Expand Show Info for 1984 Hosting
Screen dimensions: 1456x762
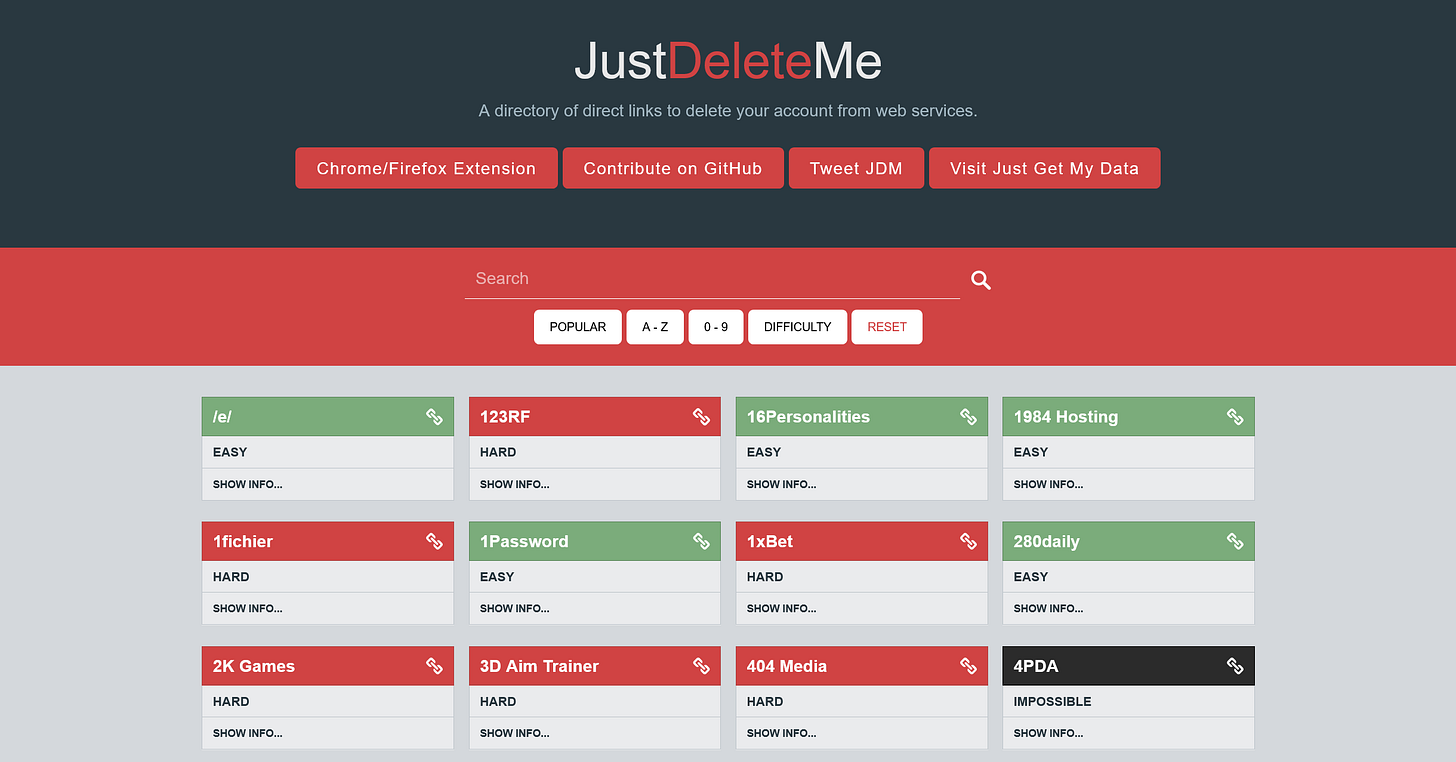pyautogui.click(x=1049, y=484)
